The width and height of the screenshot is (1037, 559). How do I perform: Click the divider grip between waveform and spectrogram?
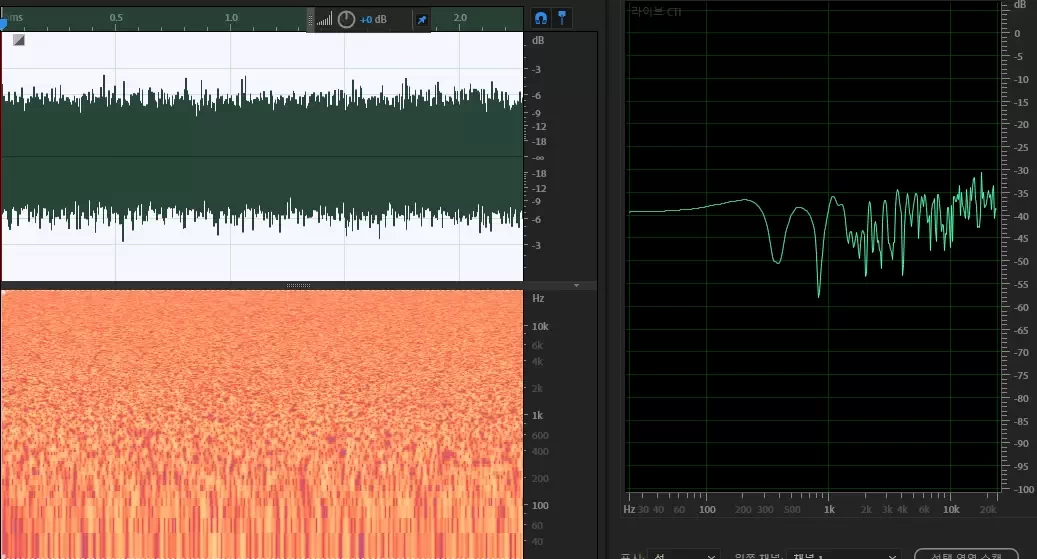coord(298,285)
